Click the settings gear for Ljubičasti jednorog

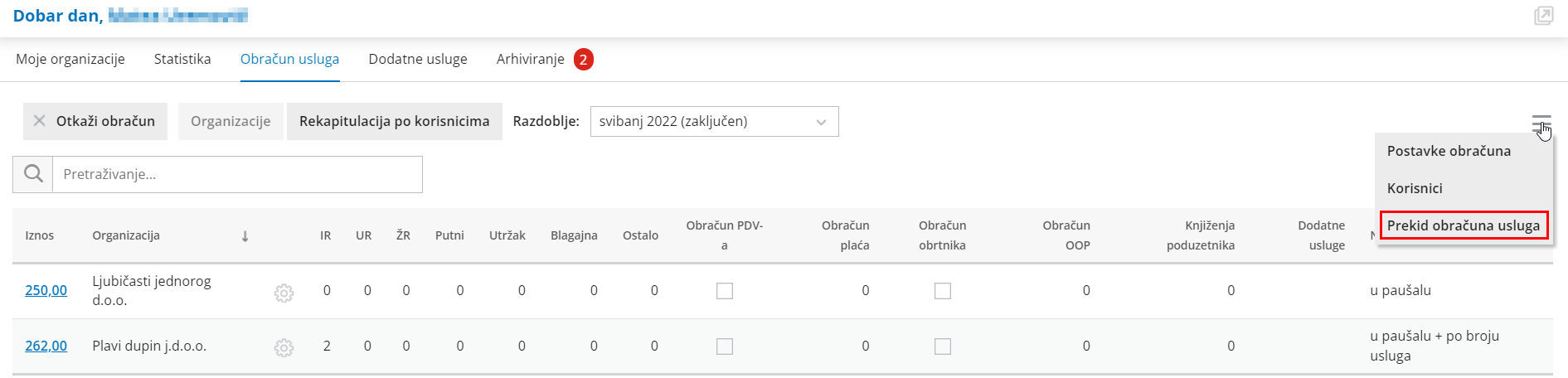tap(284, 293)
